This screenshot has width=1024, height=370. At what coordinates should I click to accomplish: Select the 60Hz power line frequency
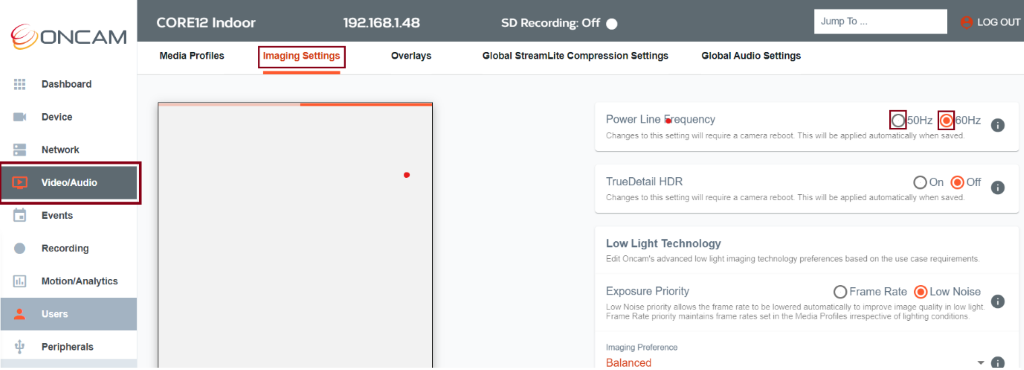click(x=946, y=120)
